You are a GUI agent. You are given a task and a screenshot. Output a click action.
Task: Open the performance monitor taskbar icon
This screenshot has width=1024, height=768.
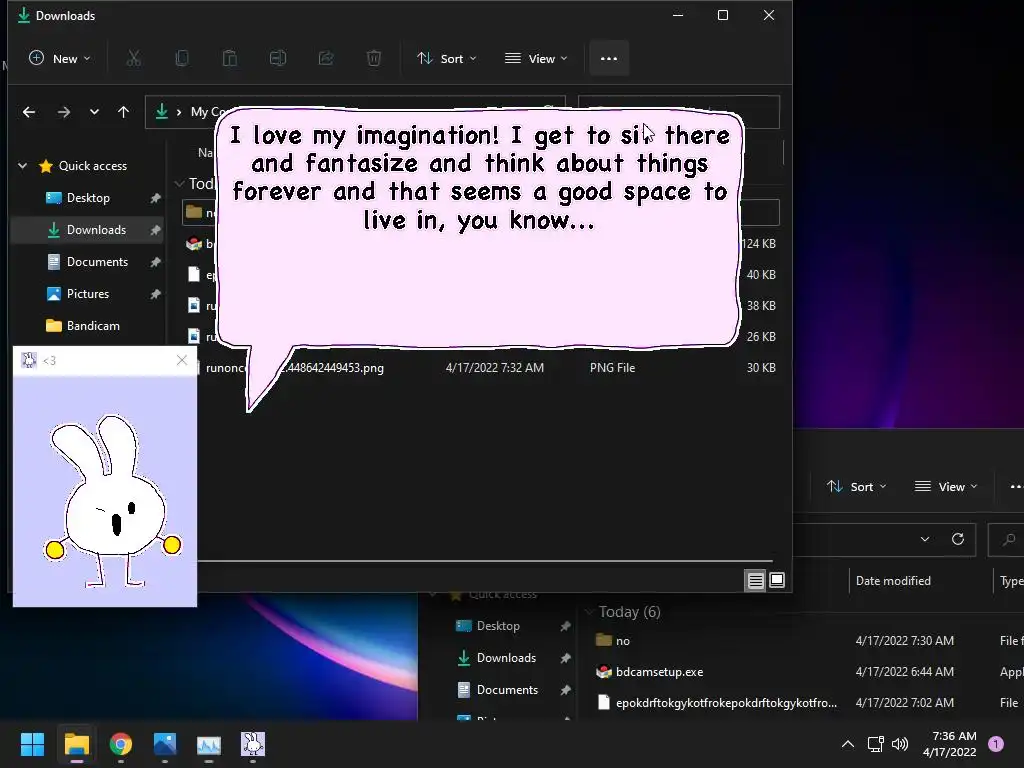tap(209, 744)
